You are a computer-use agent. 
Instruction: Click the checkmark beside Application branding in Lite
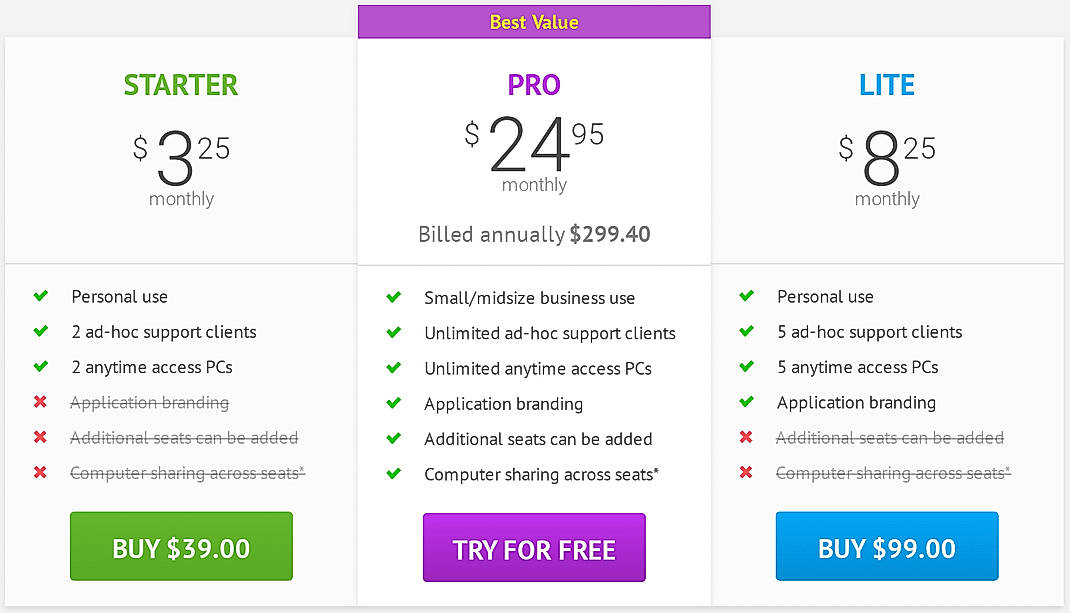[x=746, y=403]
